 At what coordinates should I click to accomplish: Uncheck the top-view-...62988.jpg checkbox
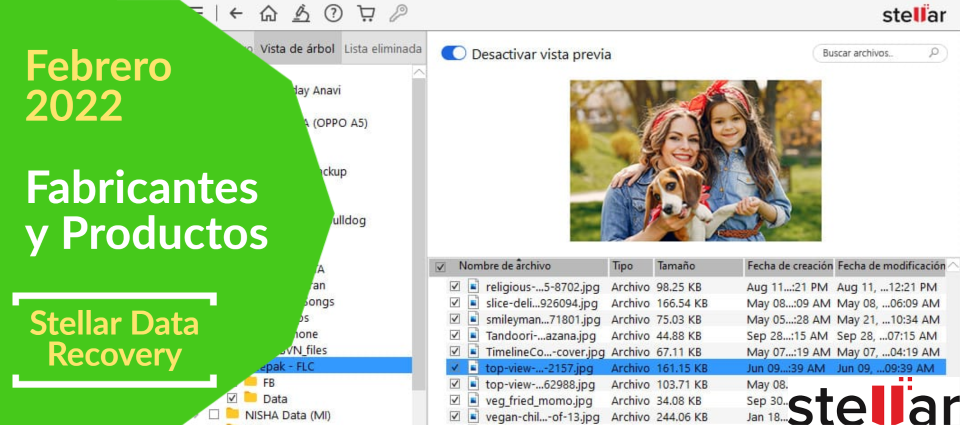[x=454, y=384]
